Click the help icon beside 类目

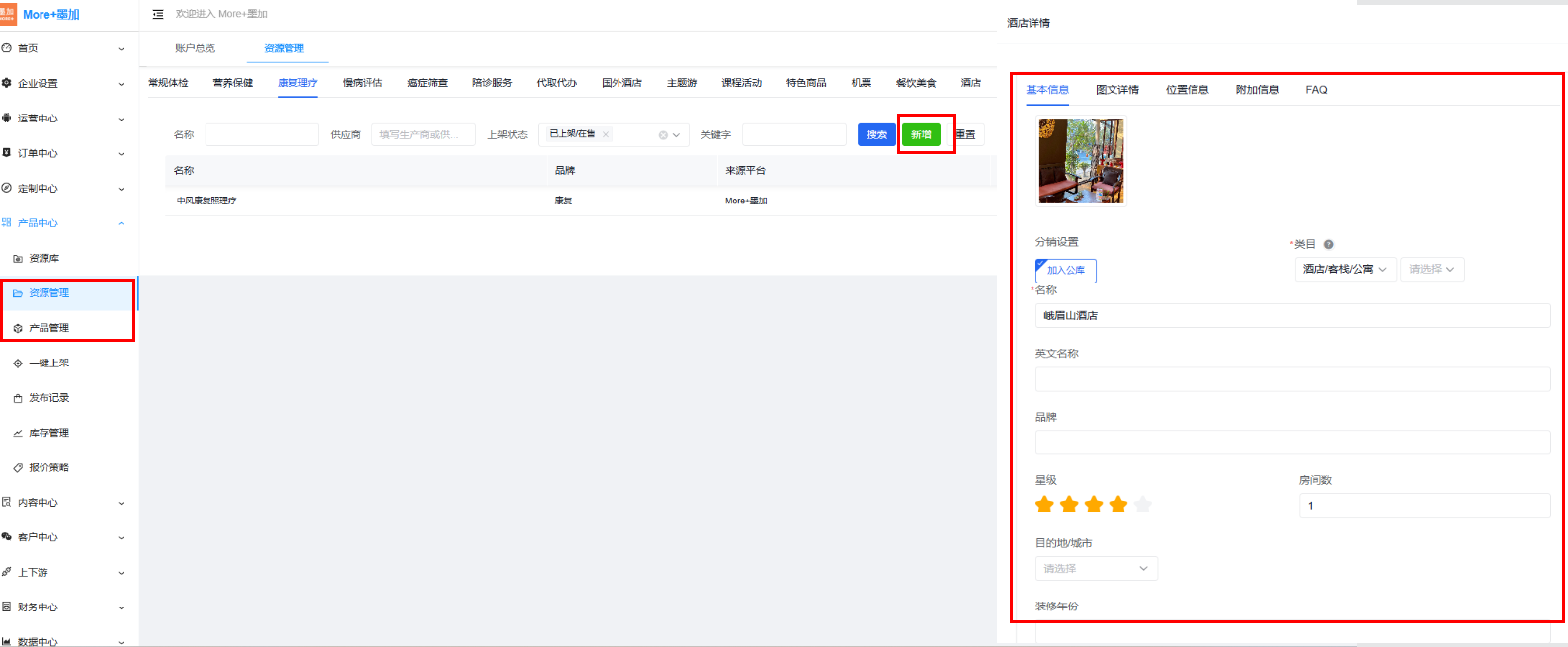tap(1329, 244)
